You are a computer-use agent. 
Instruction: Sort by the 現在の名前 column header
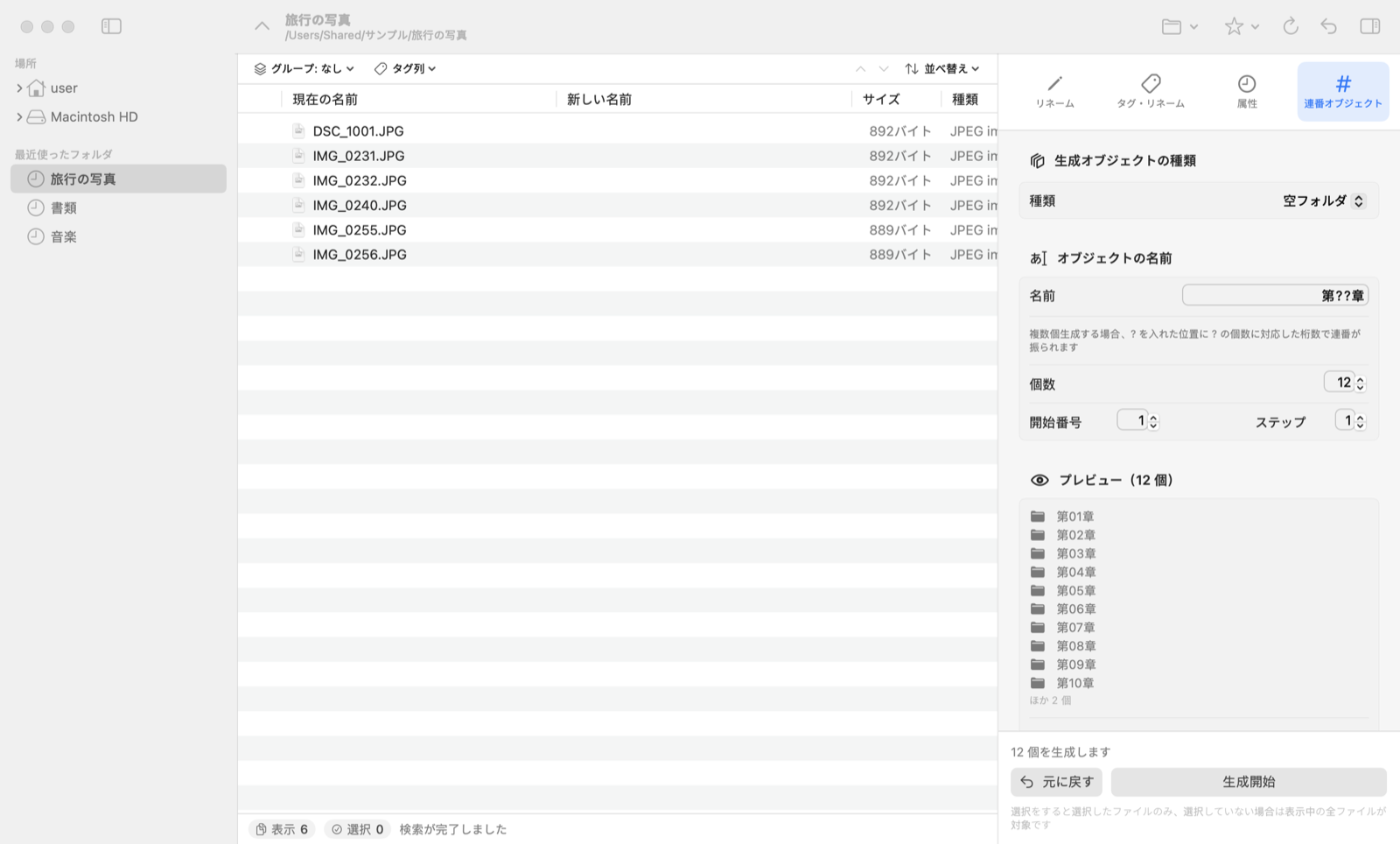pos(418,100)
